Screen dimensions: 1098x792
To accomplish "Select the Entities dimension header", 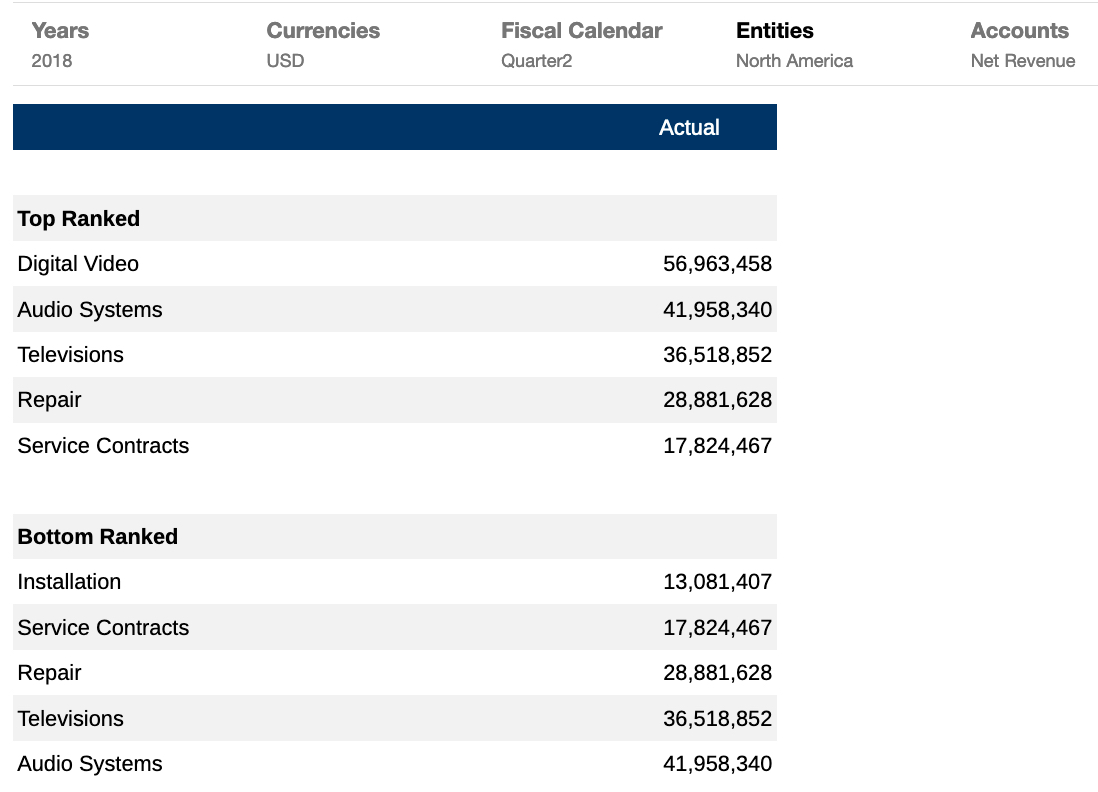I will (x=775, y=31).
